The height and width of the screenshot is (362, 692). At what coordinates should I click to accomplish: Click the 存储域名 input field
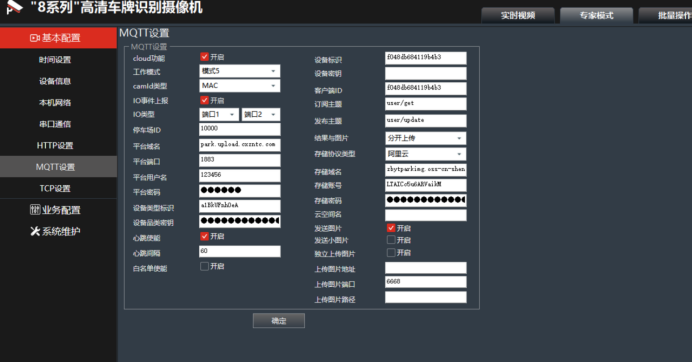pyautogui.click(x=425, y=170)
